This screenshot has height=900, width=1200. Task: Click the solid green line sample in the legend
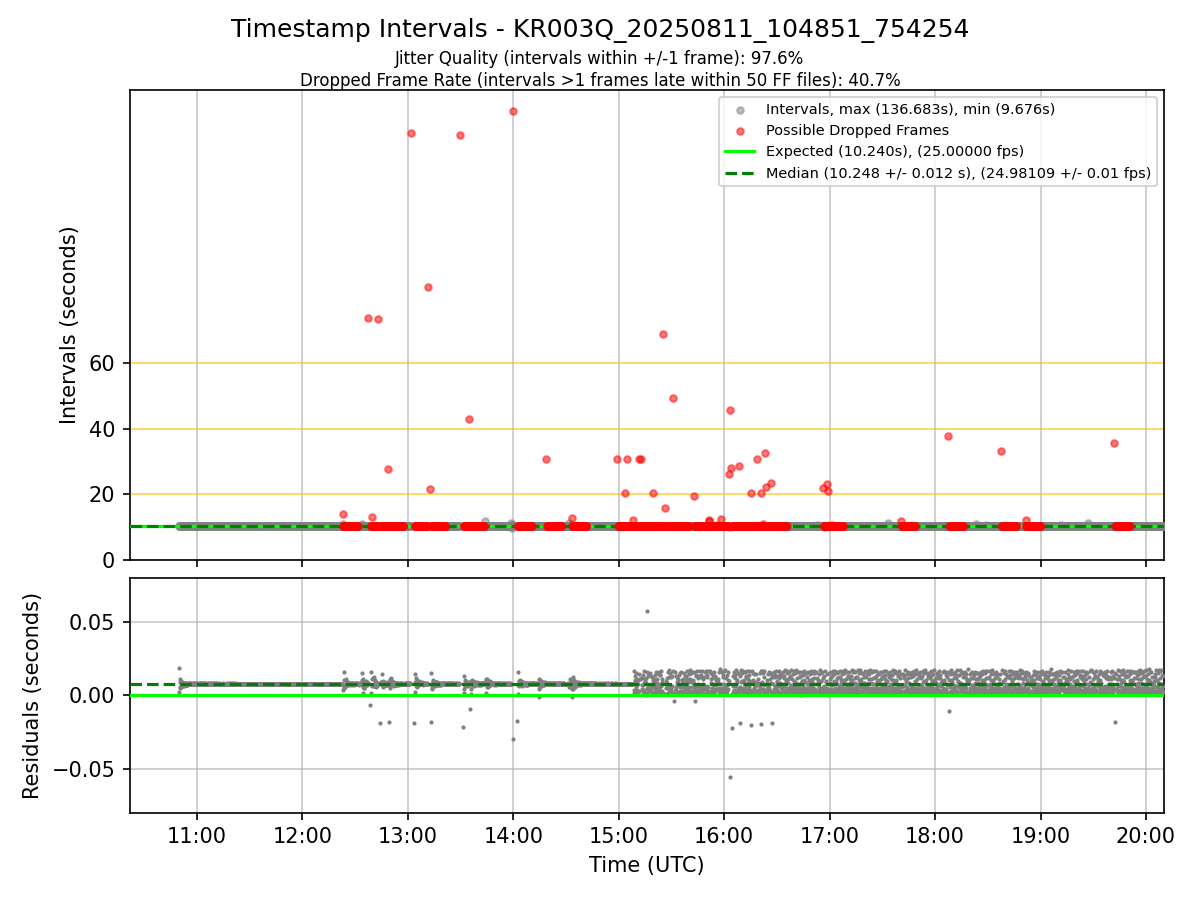pos(740,151)
